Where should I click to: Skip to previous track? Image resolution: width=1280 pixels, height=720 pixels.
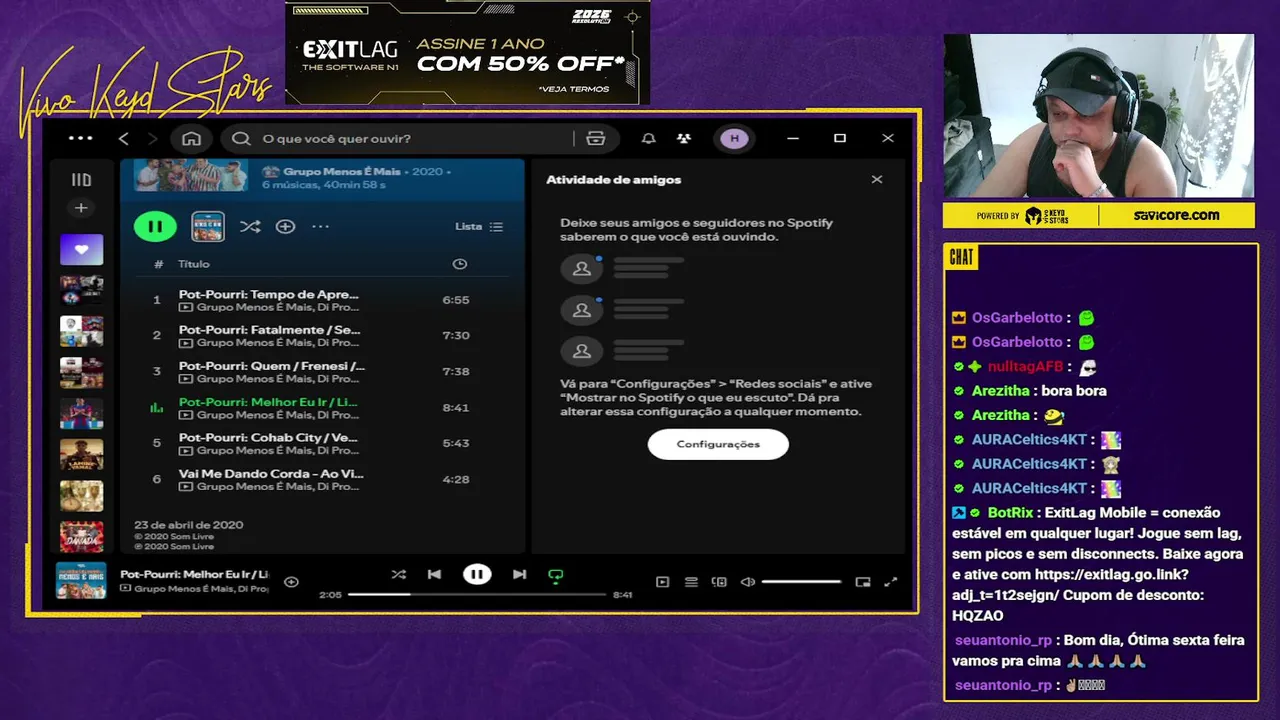click(x=434, y=574)
